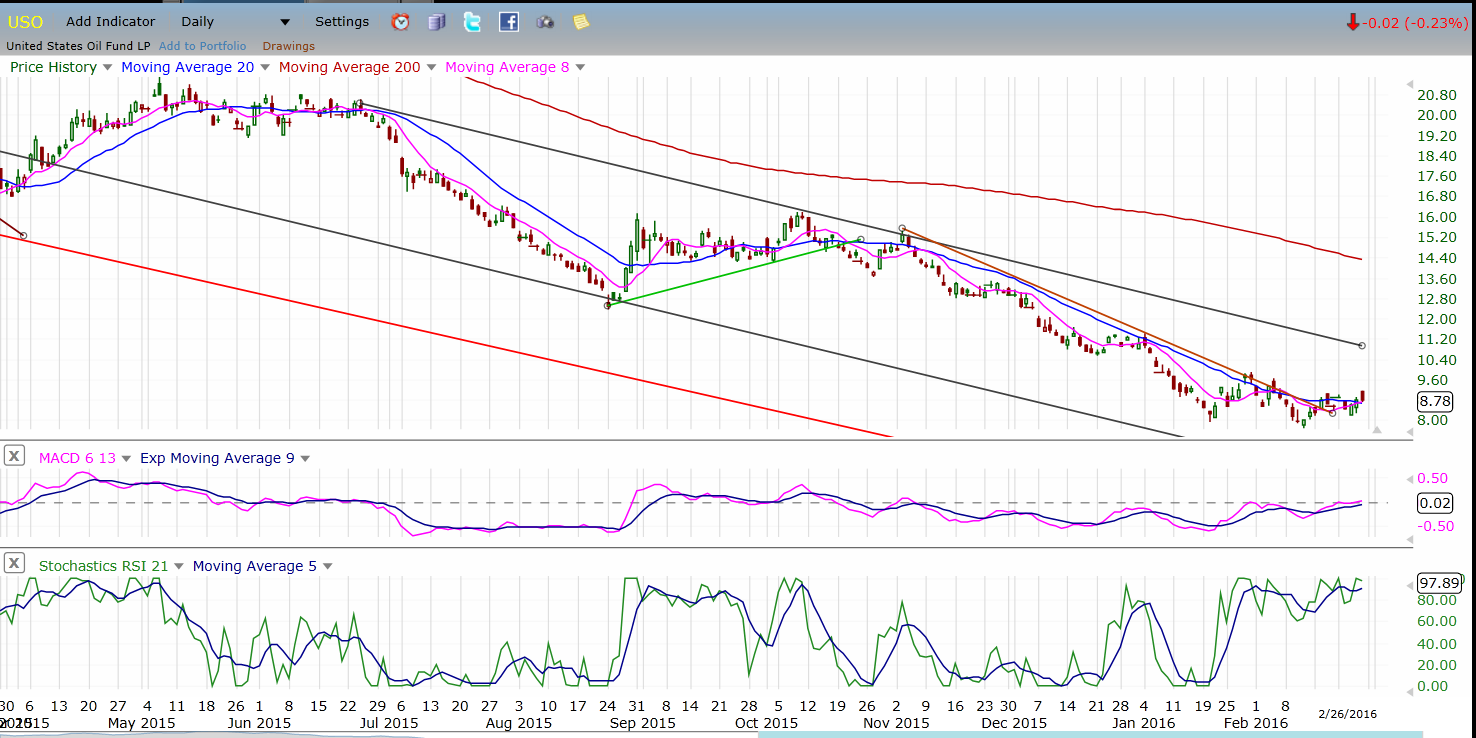Open the price alert alarm clock icon
This screenshot has height=738, width=1476.
point(400,22)
